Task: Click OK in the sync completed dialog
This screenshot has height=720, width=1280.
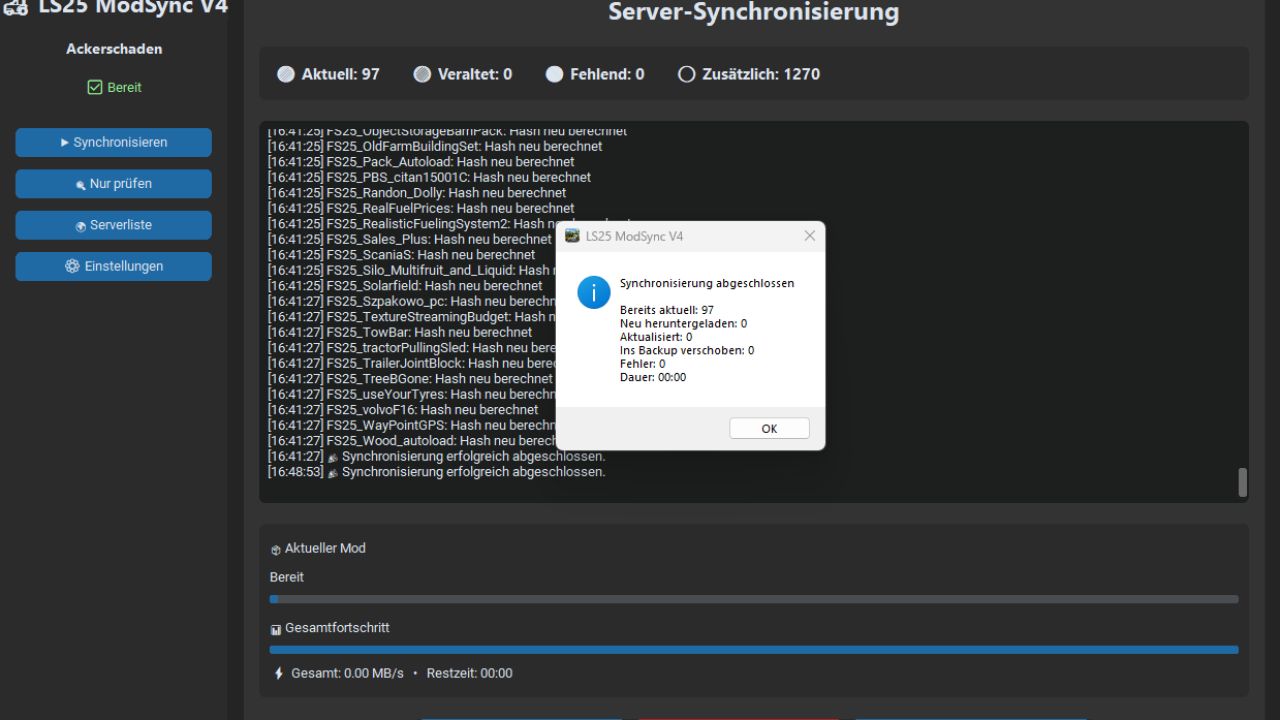Action: [769, 428]
